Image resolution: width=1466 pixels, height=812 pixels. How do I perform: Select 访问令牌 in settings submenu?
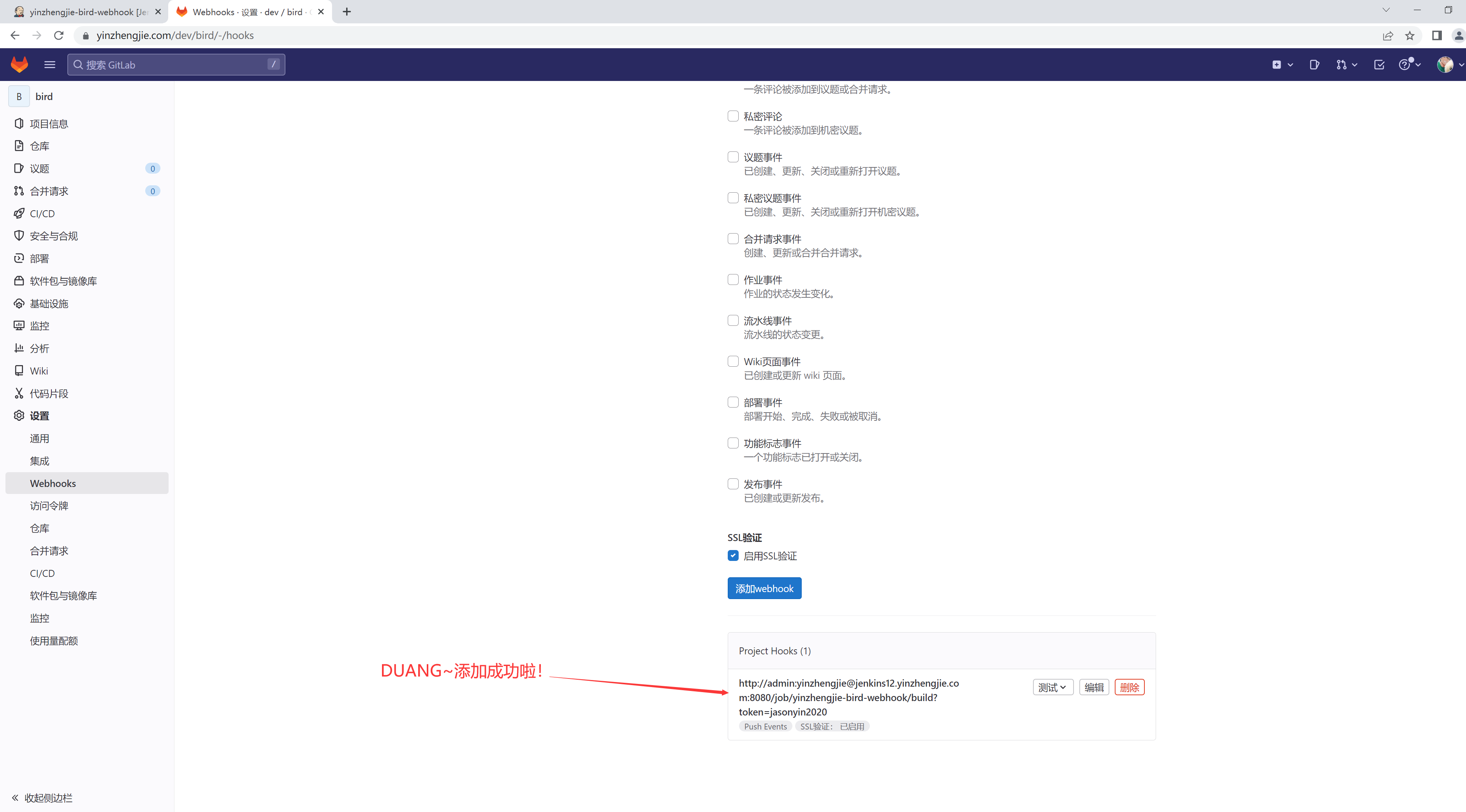[x=49, y=506]
